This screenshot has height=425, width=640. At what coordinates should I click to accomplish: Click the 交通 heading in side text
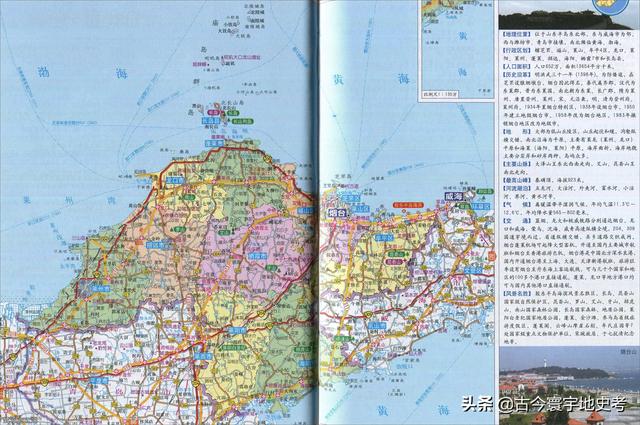click(517, 220)
